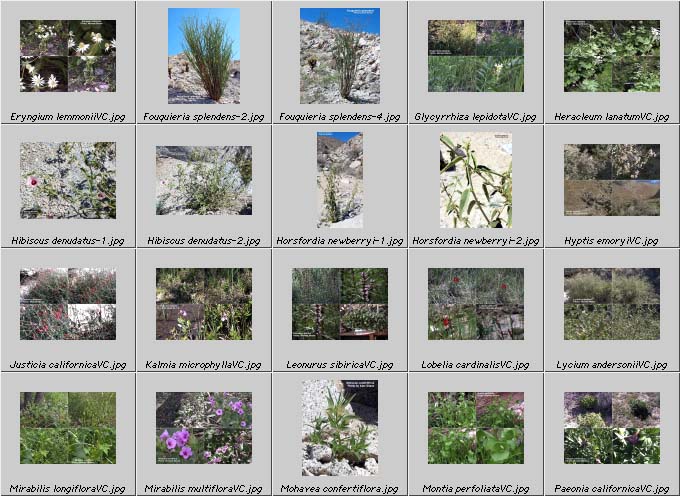Open Glycyrrhiza lepidotaVC.jpg picture
Image resolution: width=680 pixels, height=496 pixels.
pyautogui.click(x=476, y=56)
